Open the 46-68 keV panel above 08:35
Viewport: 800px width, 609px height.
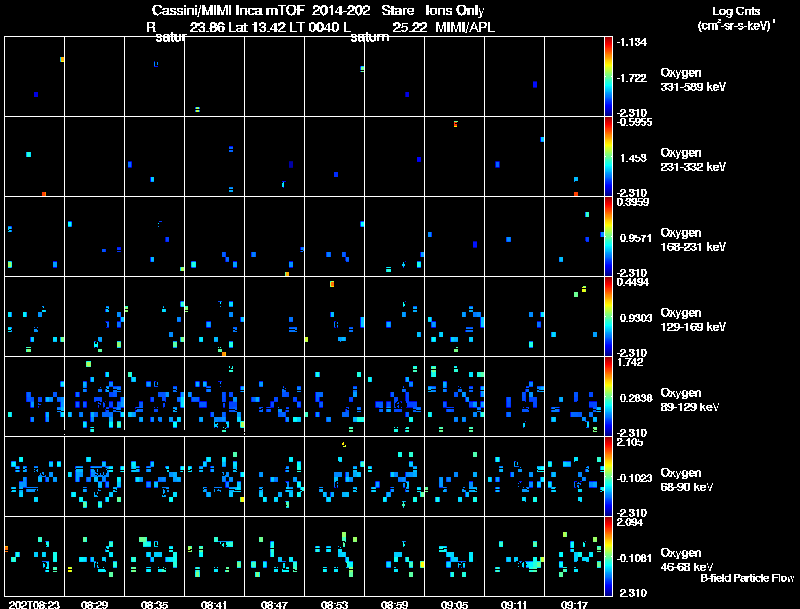tap(154, 556)
